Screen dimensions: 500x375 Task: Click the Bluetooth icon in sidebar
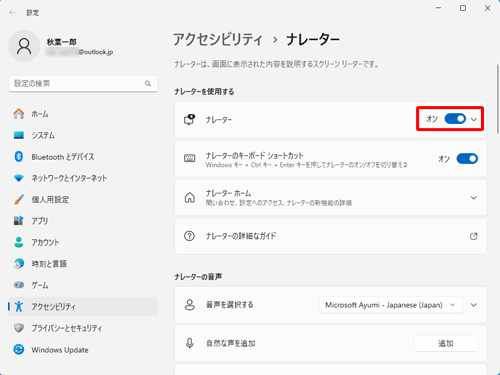[19, 156]
